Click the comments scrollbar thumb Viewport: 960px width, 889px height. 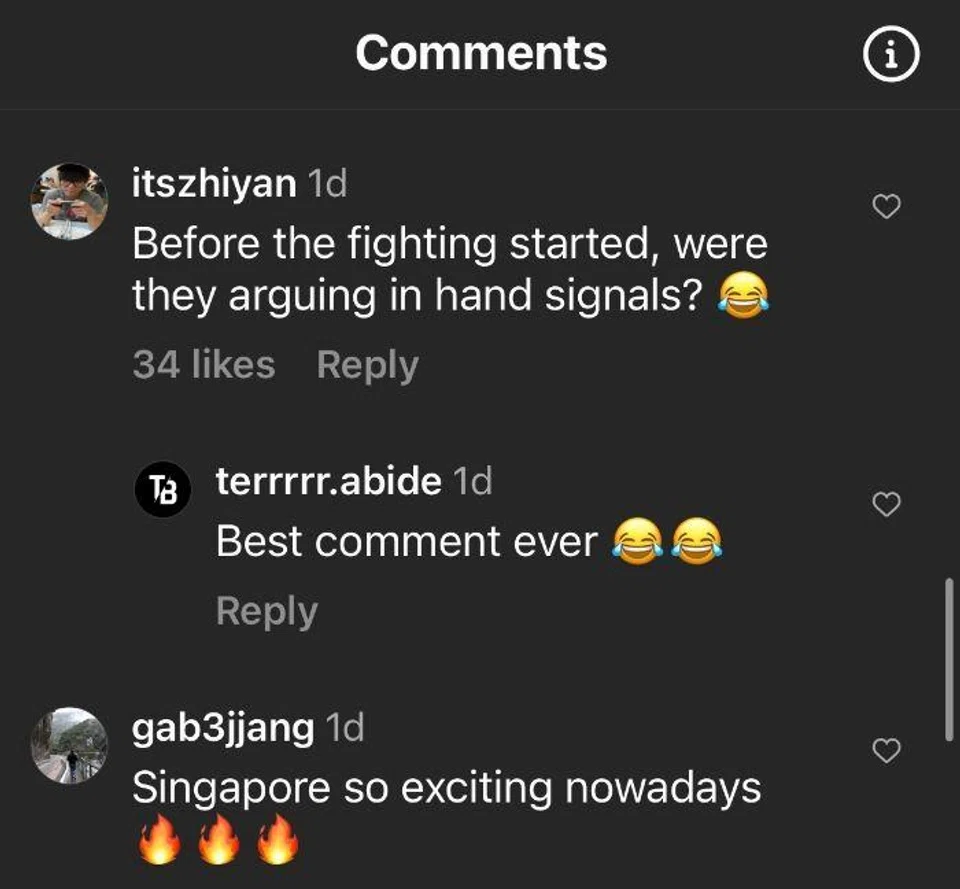tap(948, 658)
